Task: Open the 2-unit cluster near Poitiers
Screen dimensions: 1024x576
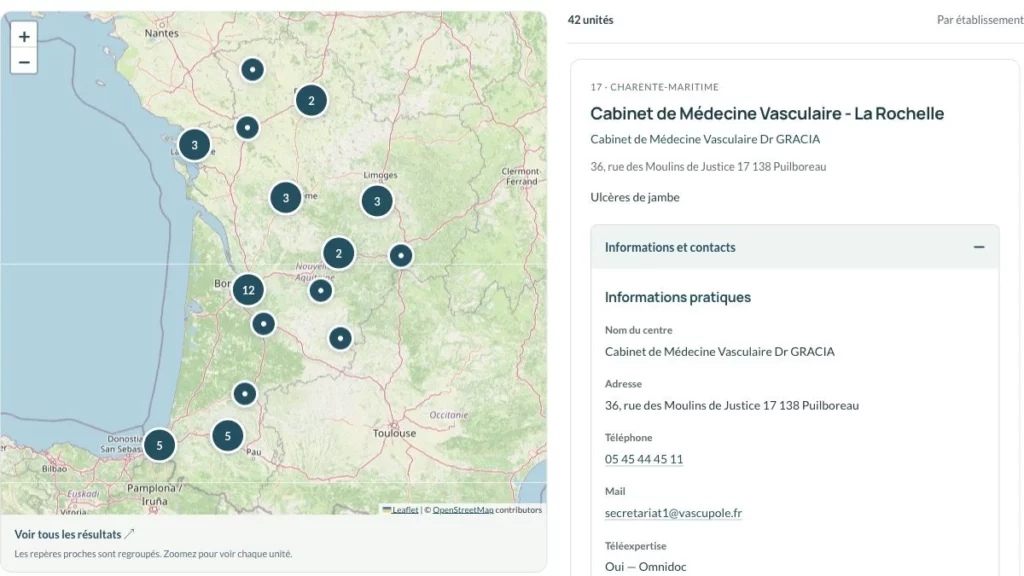Action: (x=311, y=101)
